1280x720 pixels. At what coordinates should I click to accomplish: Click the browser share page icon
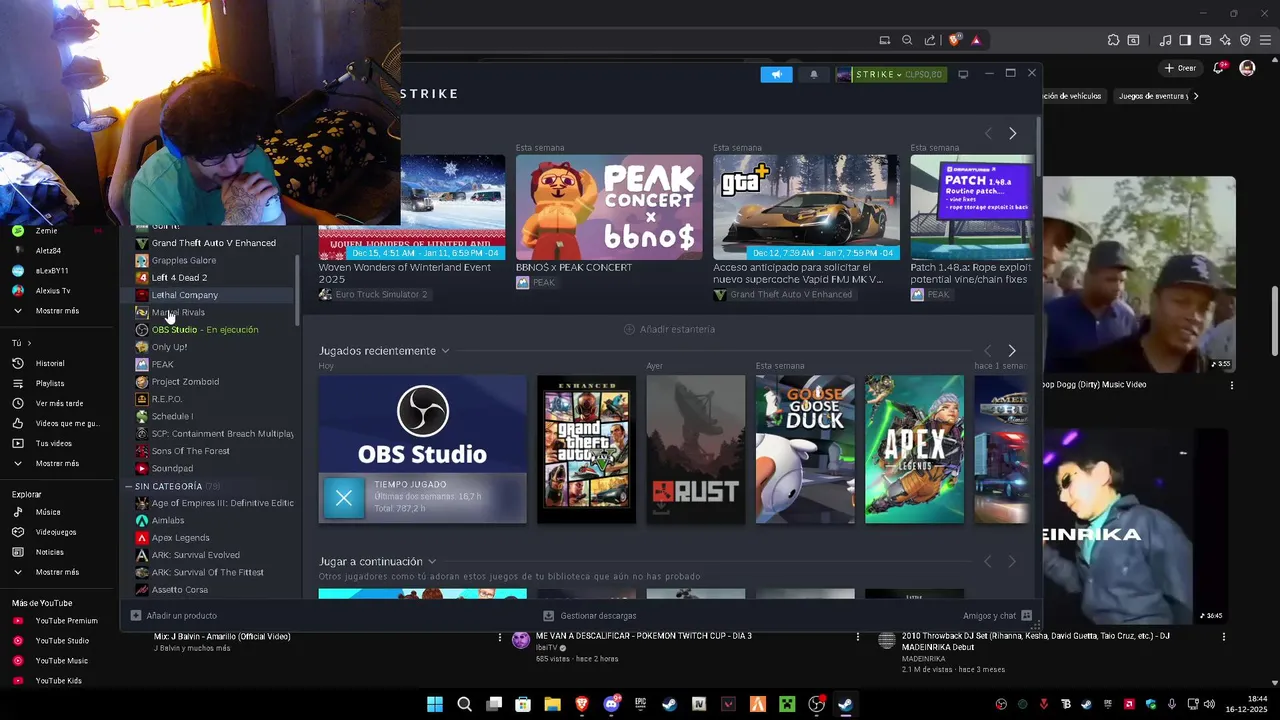tap(930, 40)
